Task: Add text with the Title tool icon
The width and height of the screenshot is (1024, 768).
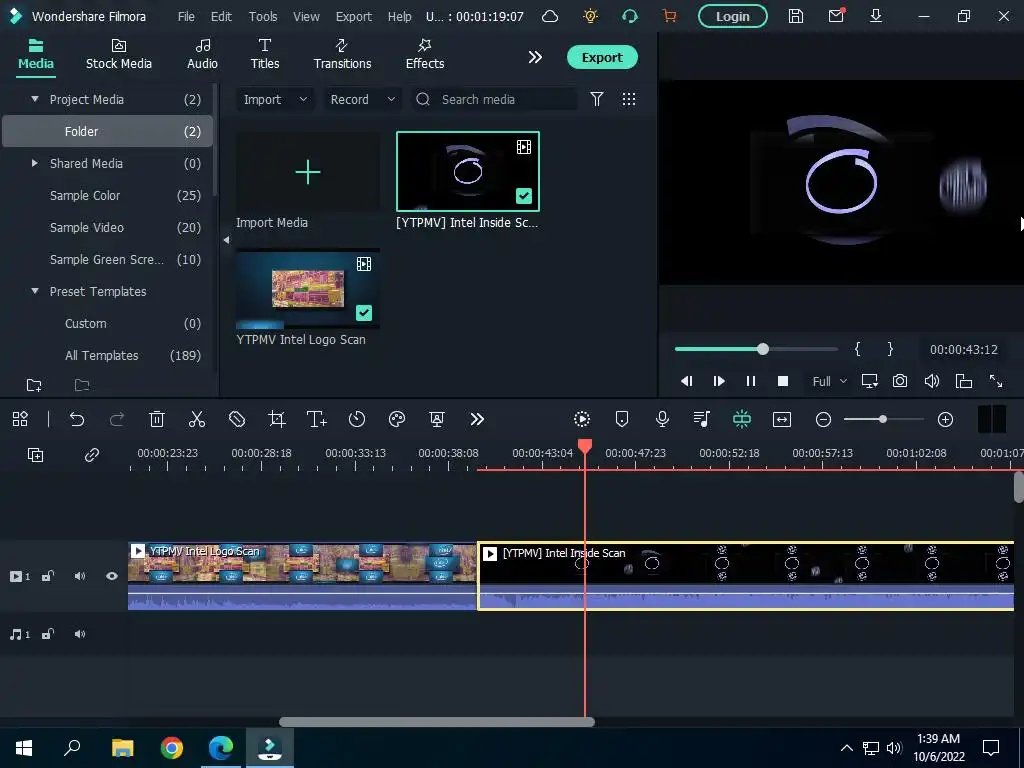Action: [317, 419]
